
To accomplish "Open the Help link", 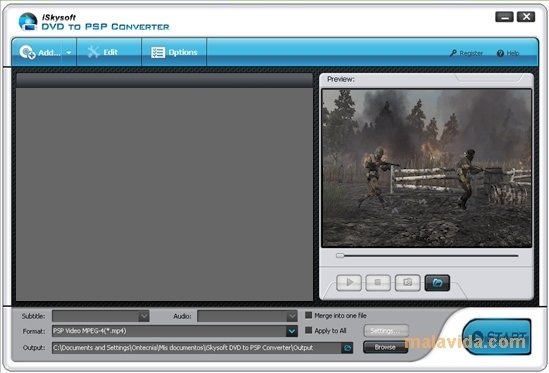I will click(508, 53).
